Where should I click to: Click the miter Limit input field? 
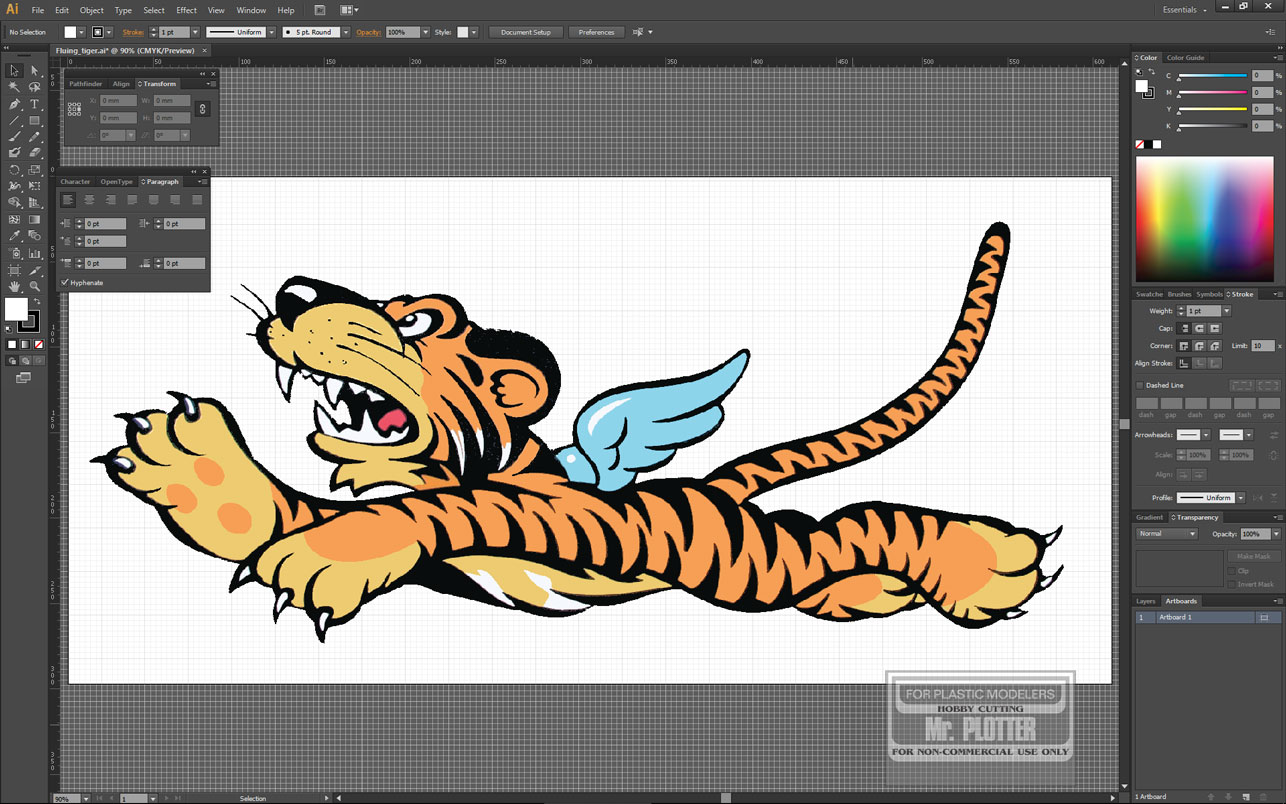(x=1263, y=346)
